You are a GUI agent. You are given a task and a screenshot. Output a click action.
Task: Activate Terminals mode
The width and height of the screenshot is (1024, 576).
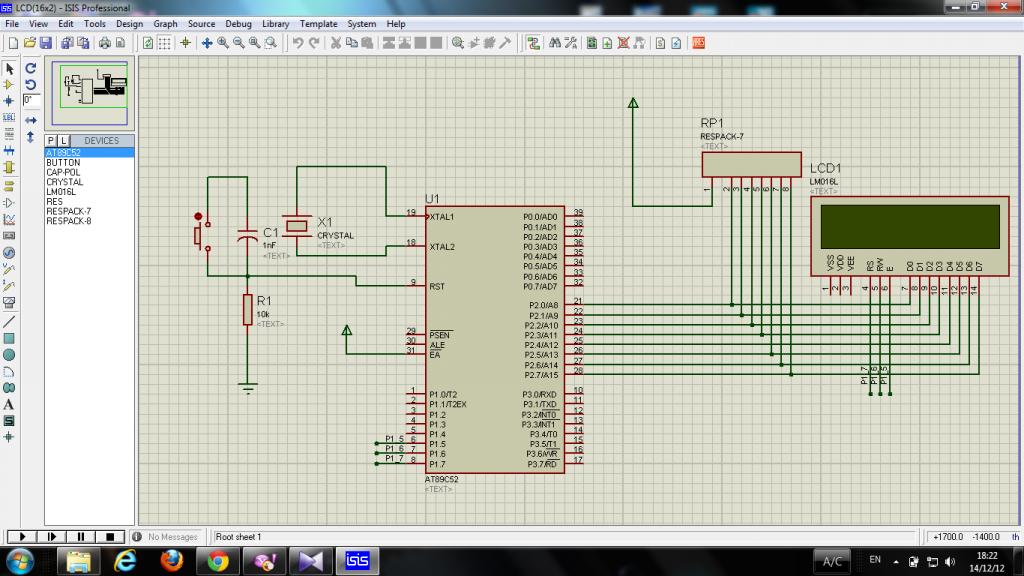(x=9, y=185)
